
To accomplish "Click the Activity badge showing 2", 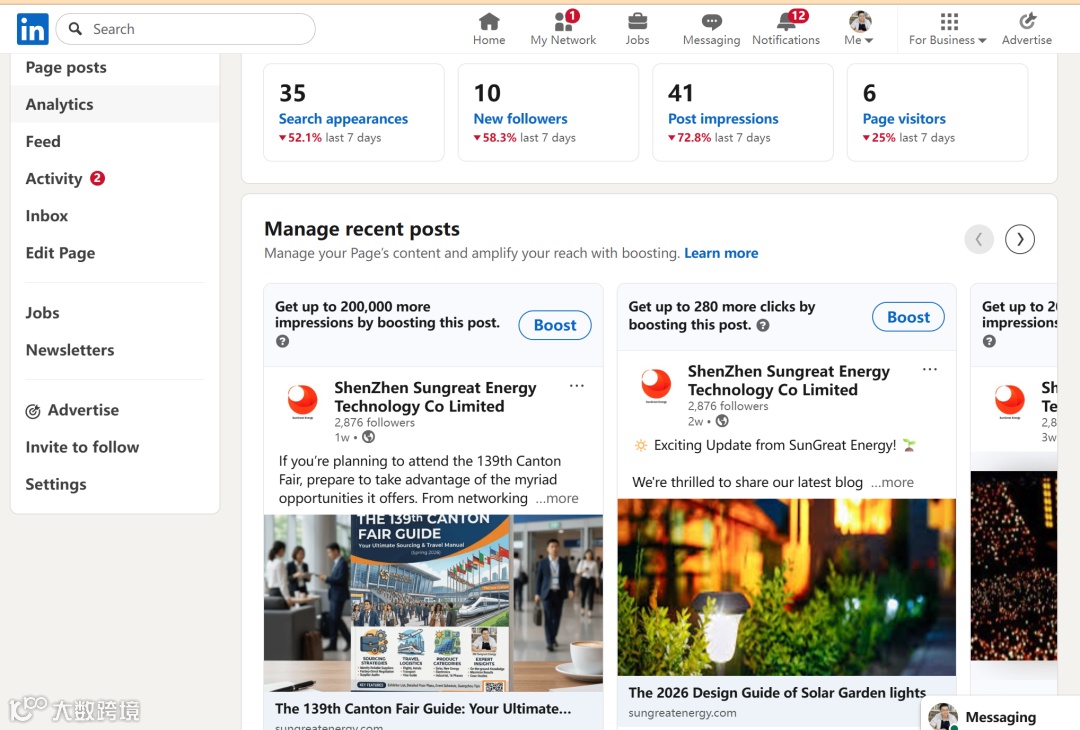I will [98, 178].
